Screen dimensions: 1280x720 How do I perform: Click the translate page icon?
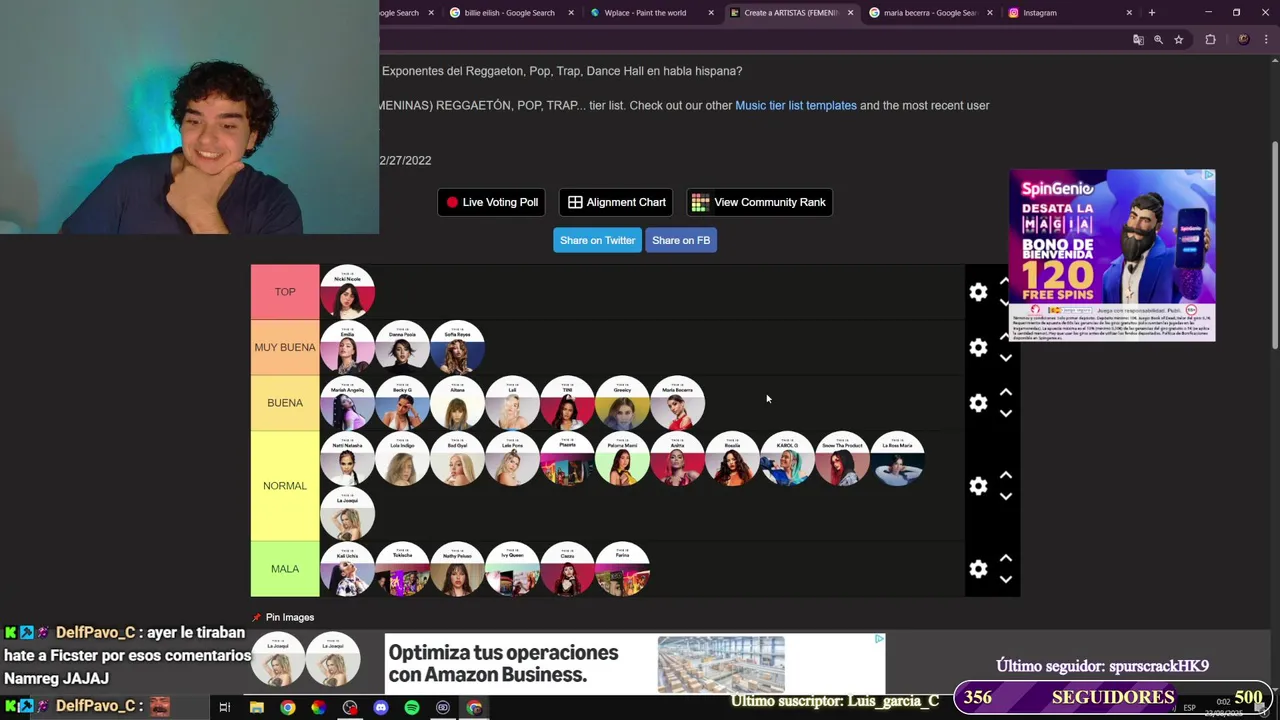point(1138,40)
